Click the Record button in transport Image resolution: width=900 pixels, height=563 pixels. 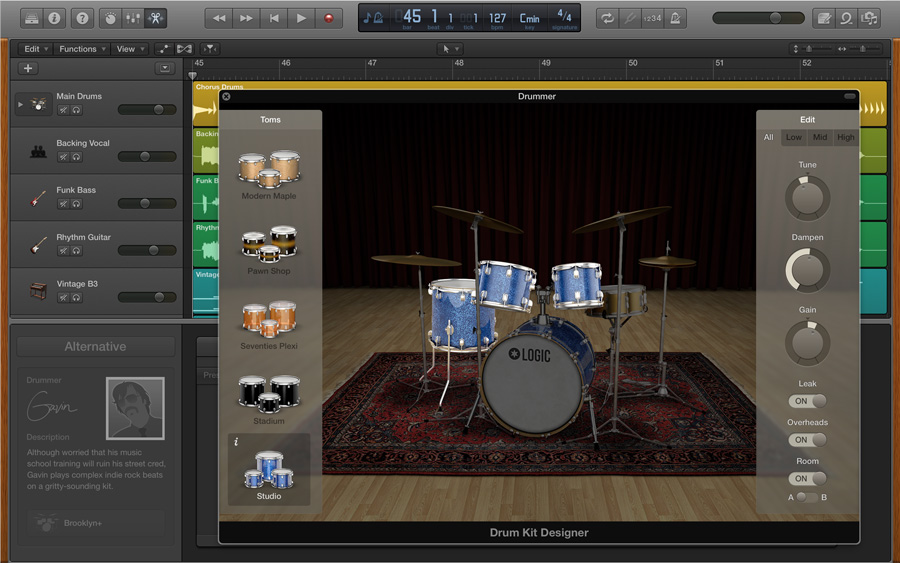click(x=327, y=18)
